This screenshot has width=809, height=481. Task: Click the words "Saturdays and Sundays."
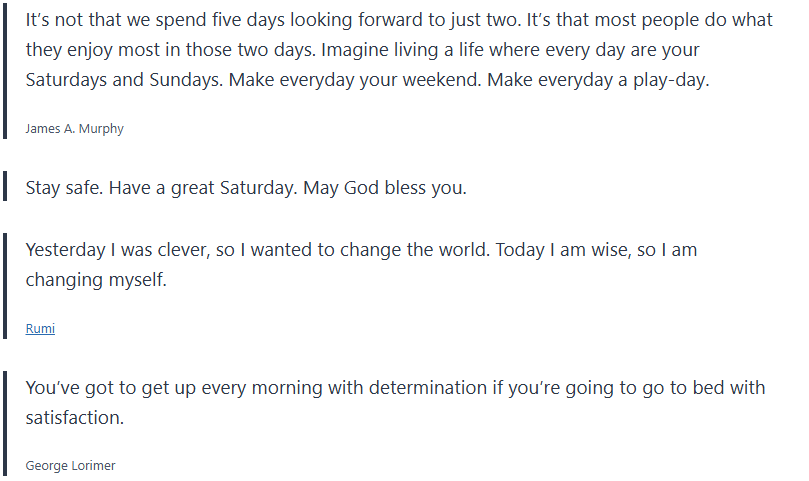click(x=124, y=81)
